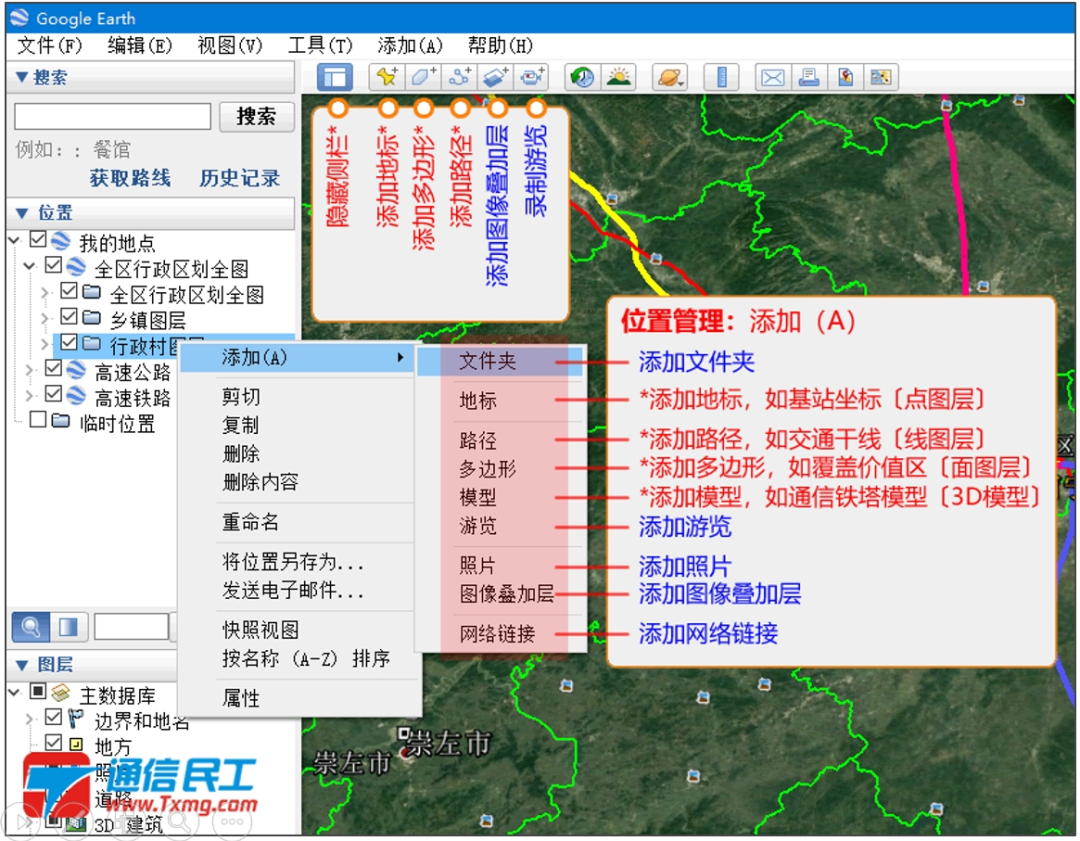Uncheck the top-level 全区行政区划全图 KML checkbox
This screenshot has height=841, width=1080.
click(x=53, y=265)
